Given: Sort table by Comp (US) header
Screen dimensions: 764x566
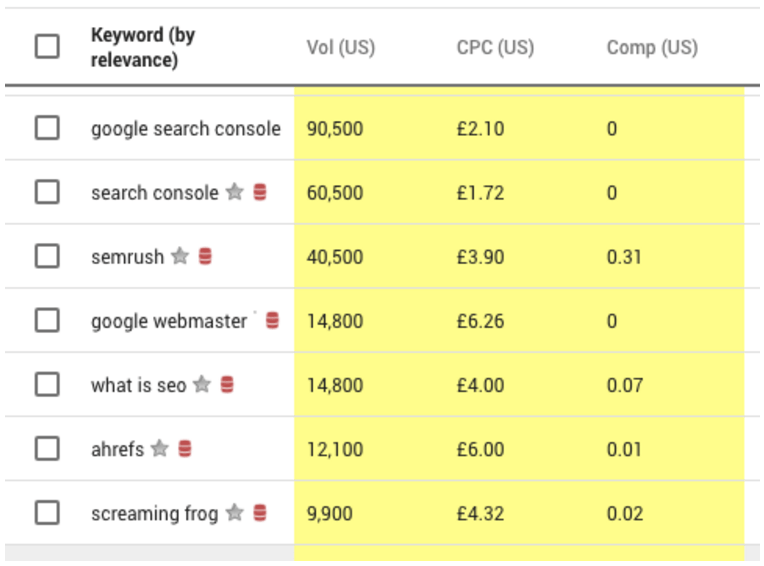Looking at the screenshot, I should pos(652,47).
